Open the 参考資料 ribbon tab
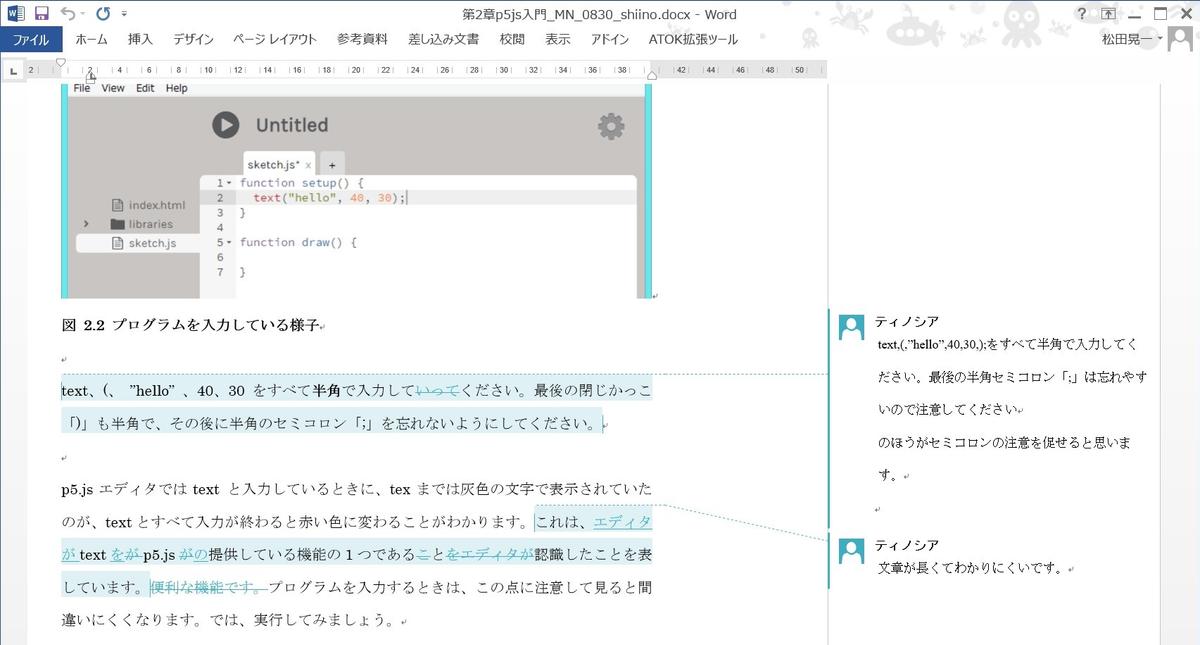1200x645 pixels. [x=362, y=40]
